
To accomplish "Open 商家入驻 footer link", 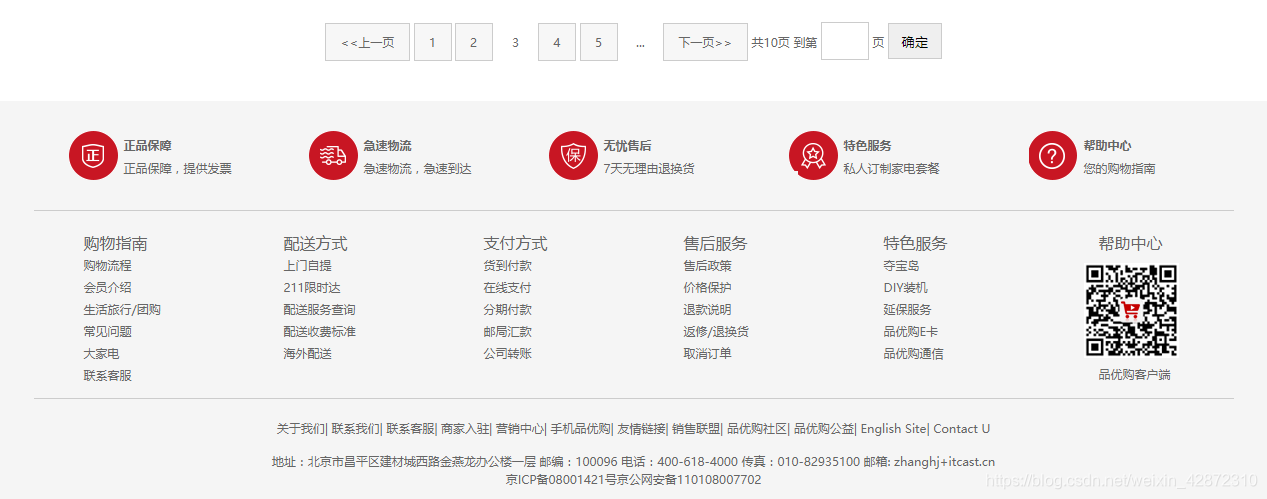I will pyautogui.click(x=465, y=429).
